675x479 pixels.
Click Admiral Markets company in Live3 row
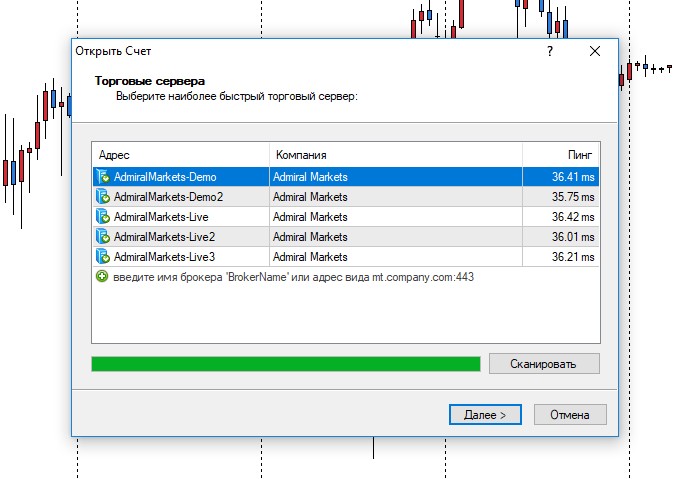(310, 256)
